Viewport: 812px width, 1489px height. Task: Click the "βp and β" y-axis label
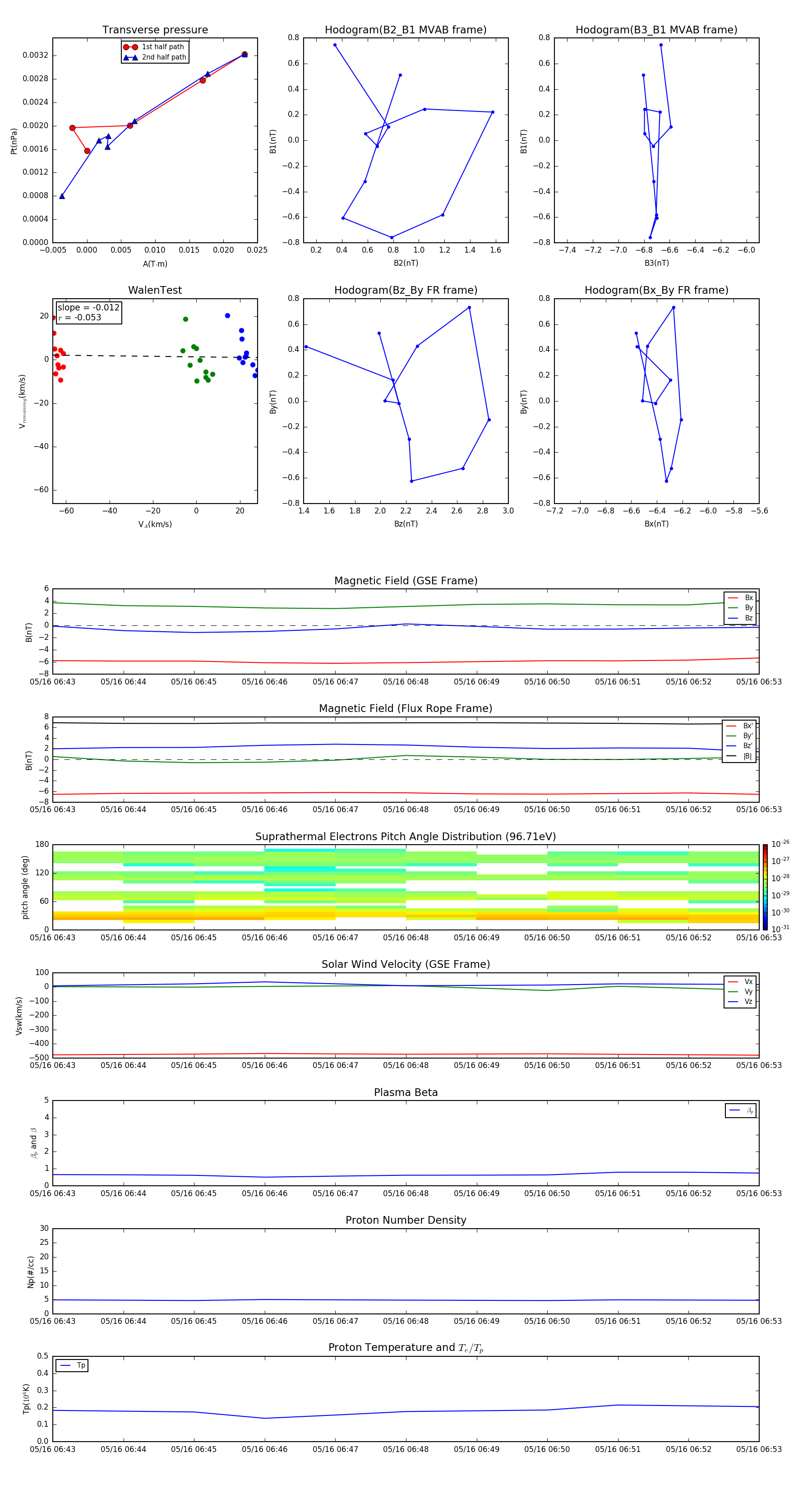coord(33,1143)
